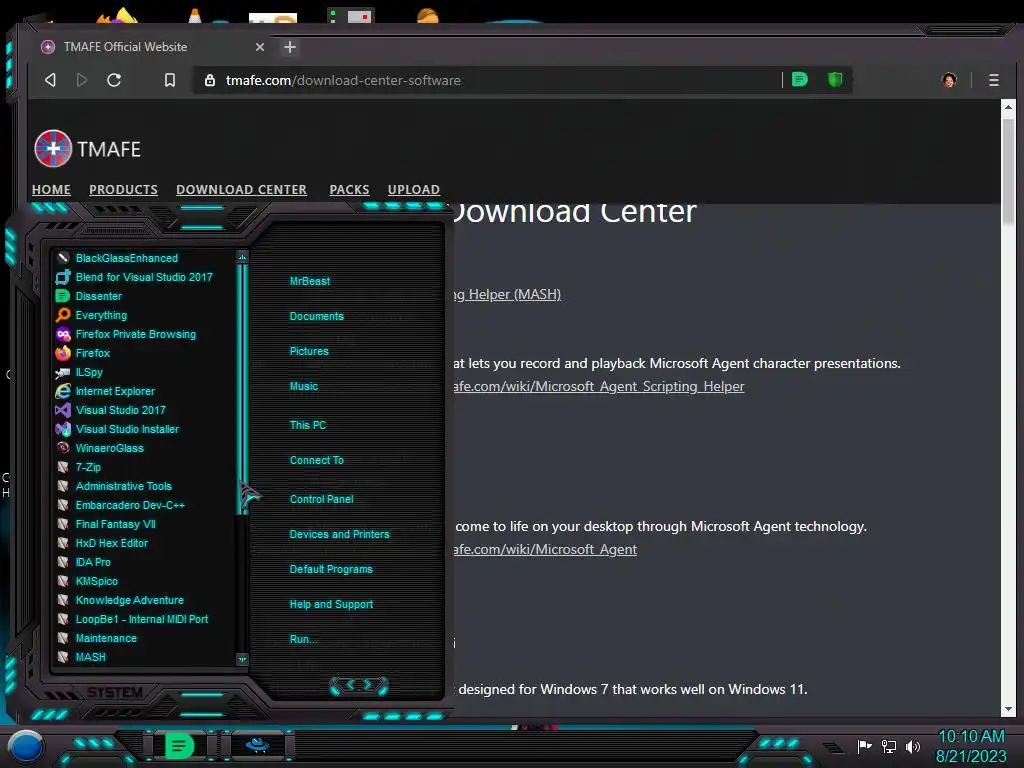Screen dimensions: 1024x768
Task: Open PACKS nav link
Action: coord(349,189)
